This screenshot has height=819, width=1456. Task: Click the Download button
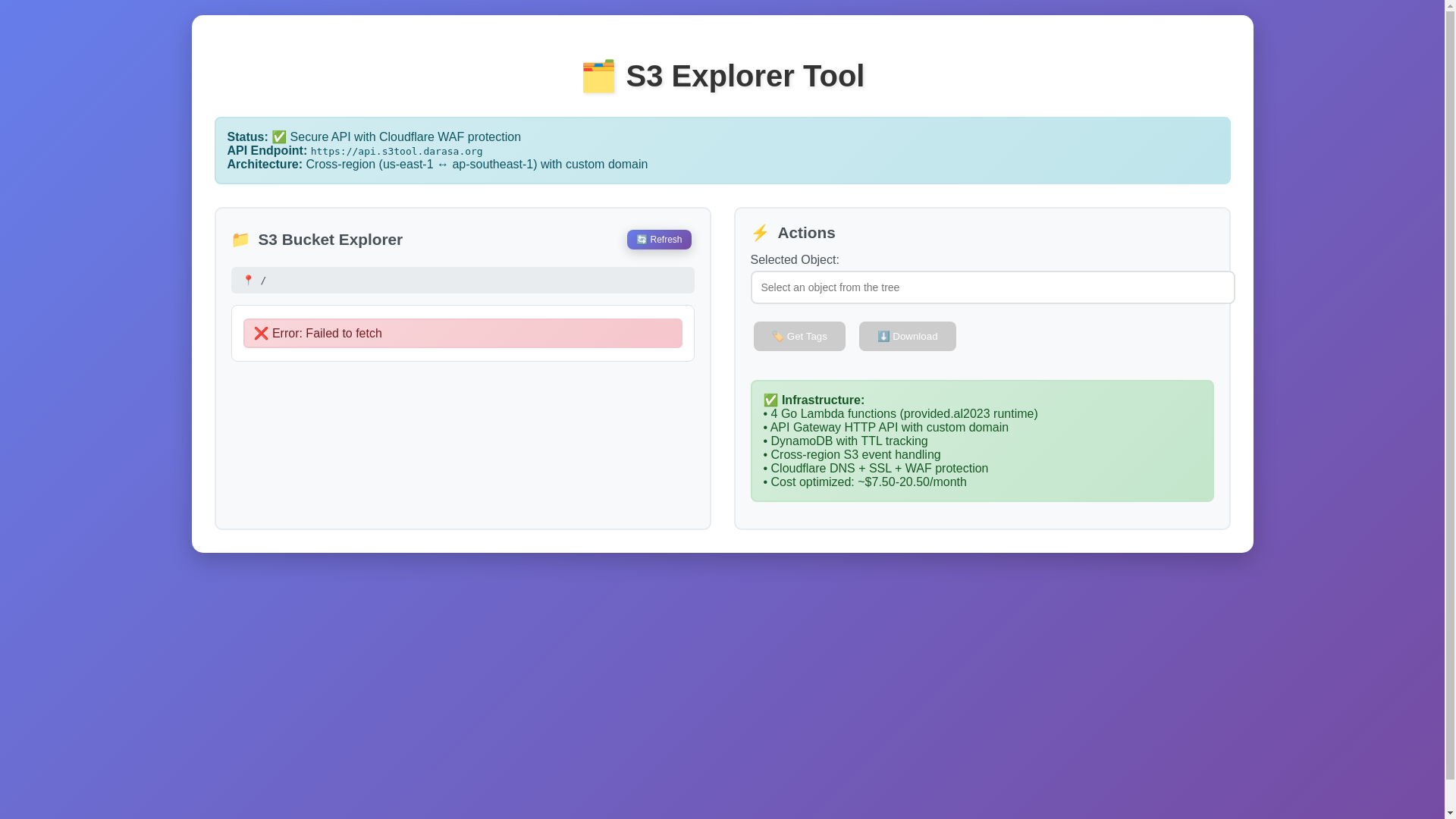click(x=907, y=336)
